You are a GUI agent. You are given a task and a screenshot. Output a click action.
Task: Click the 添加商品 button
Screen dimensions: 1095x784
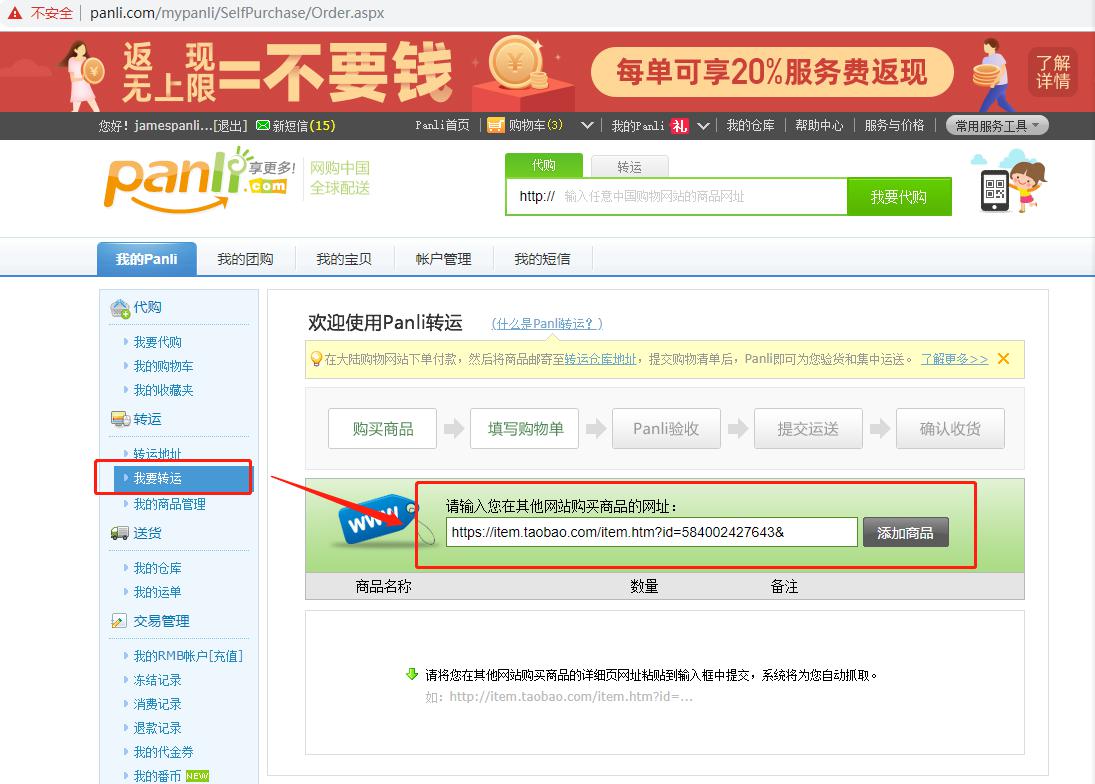905,532
